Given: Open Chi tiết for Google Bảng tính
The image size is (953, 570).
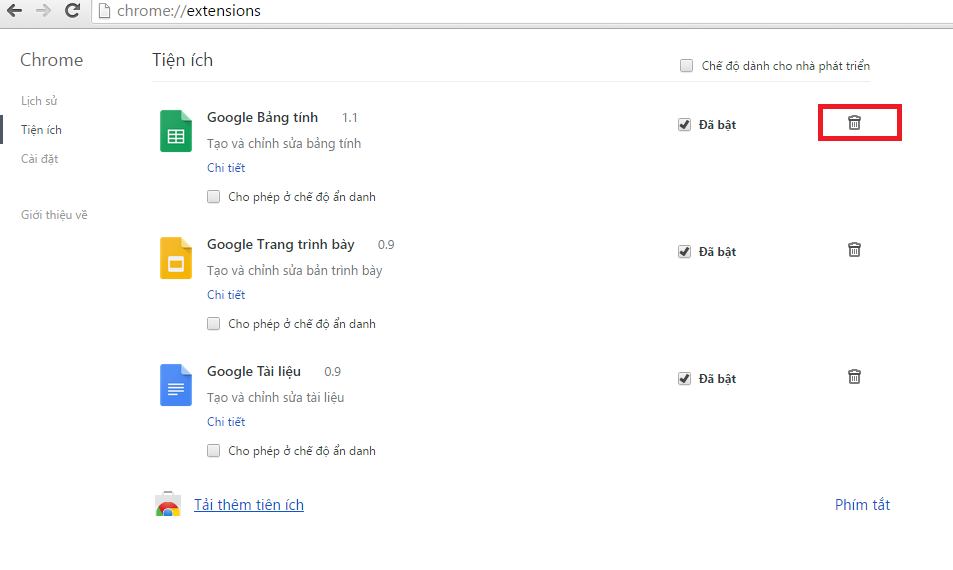Looking at the screenshot, I should (x=226, y=168).
